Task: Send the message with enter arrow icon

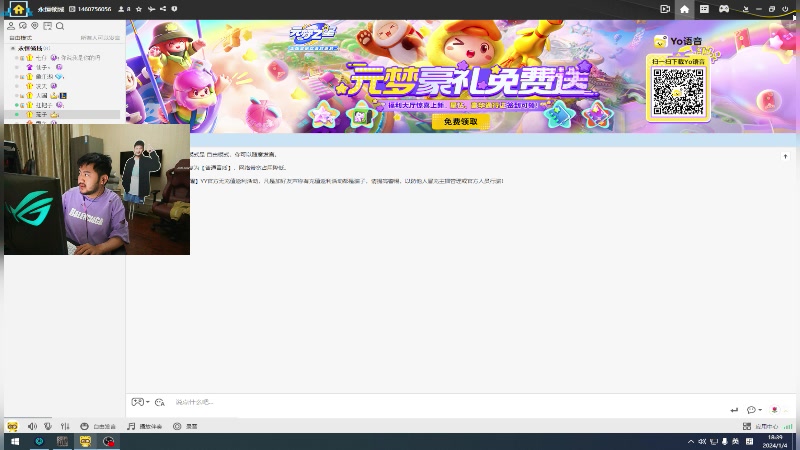Action: point(734,410)
